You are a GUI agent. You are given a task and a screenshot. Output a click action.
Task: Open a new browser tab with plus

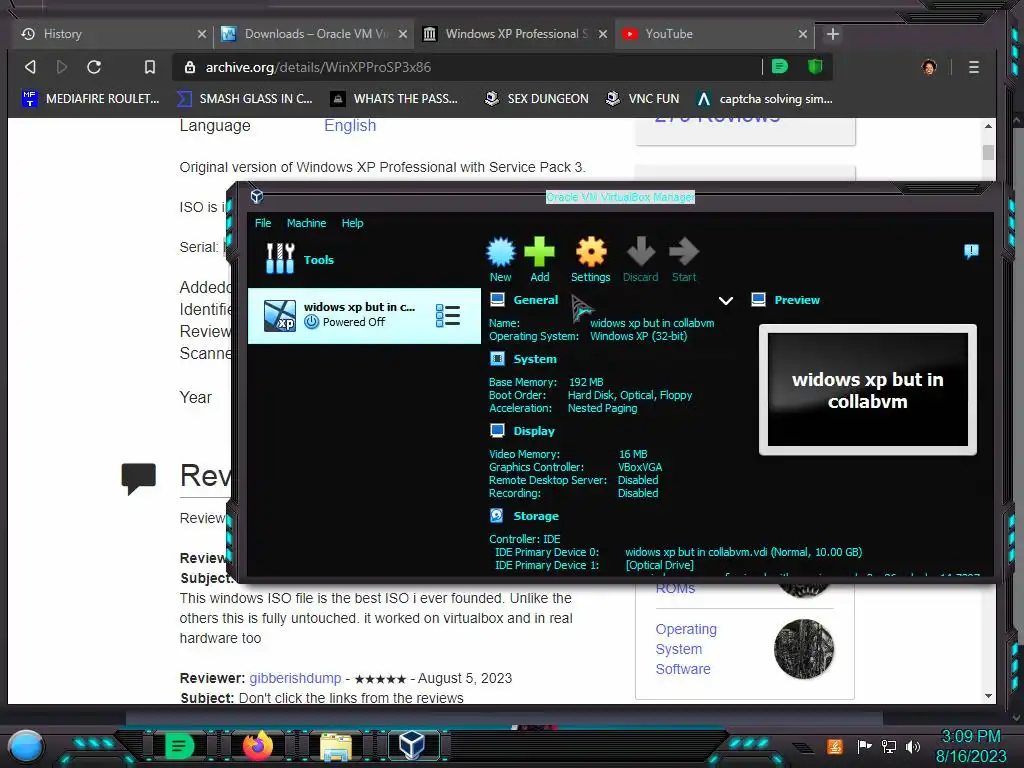point(833,34)
